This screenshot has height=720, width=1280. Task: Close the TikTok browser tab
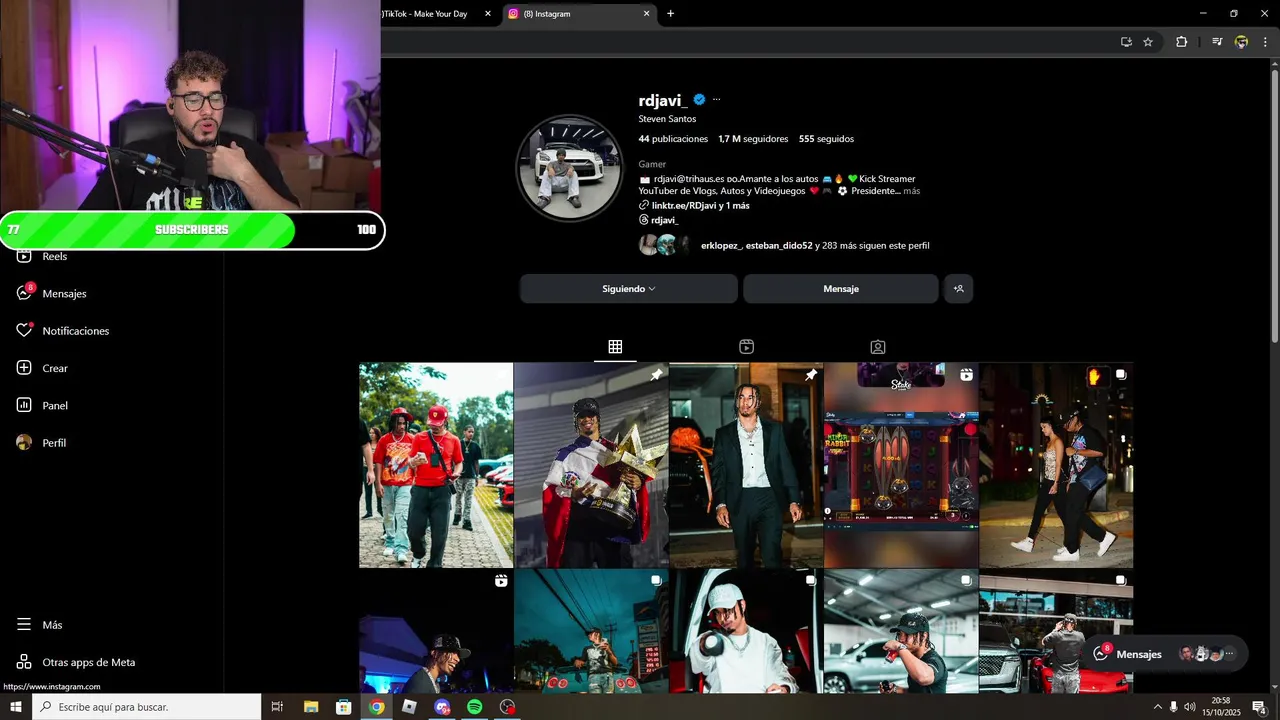[x=488, y=14]
